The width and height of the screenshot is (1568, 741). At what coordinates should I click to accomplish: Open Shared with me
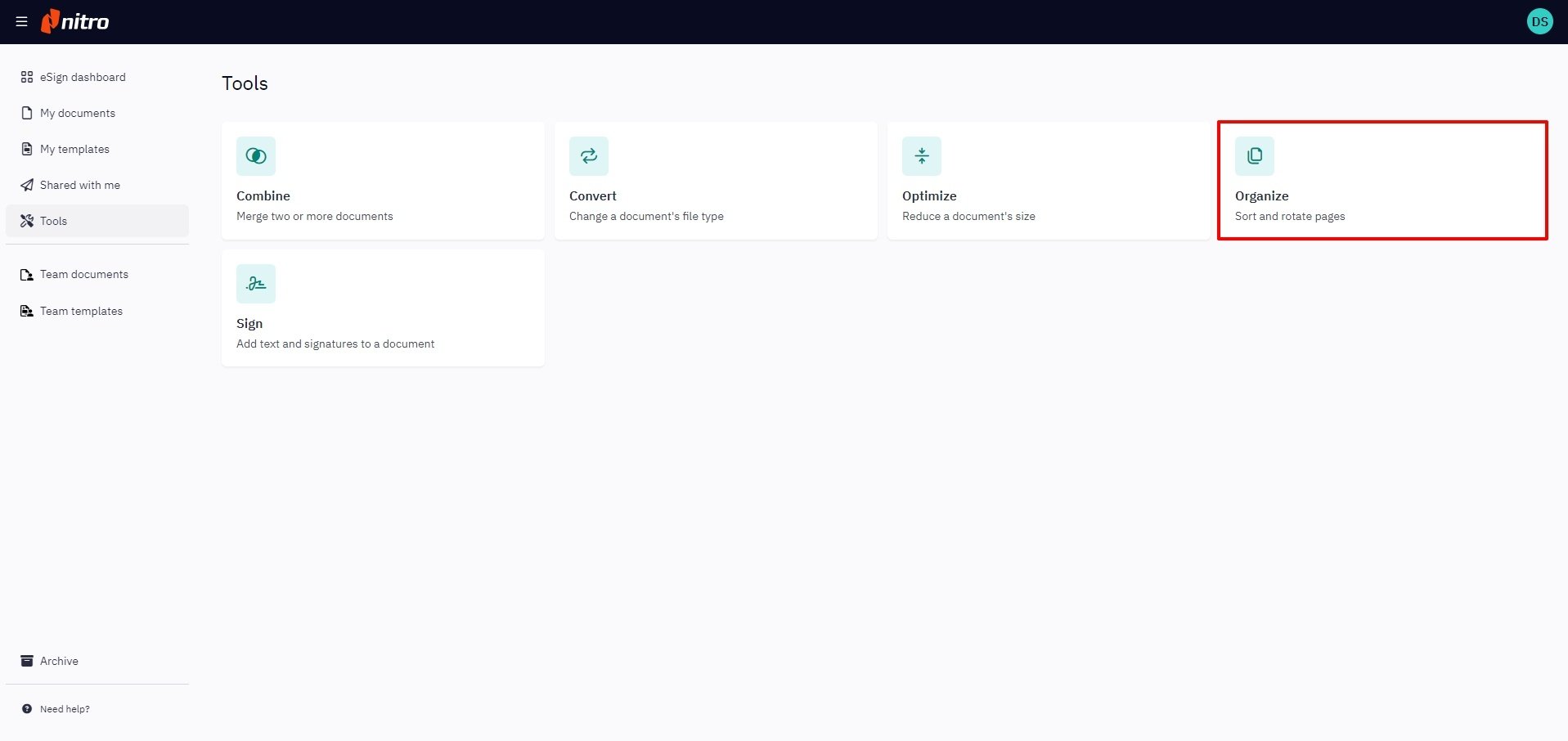click(x=79, y=185)
